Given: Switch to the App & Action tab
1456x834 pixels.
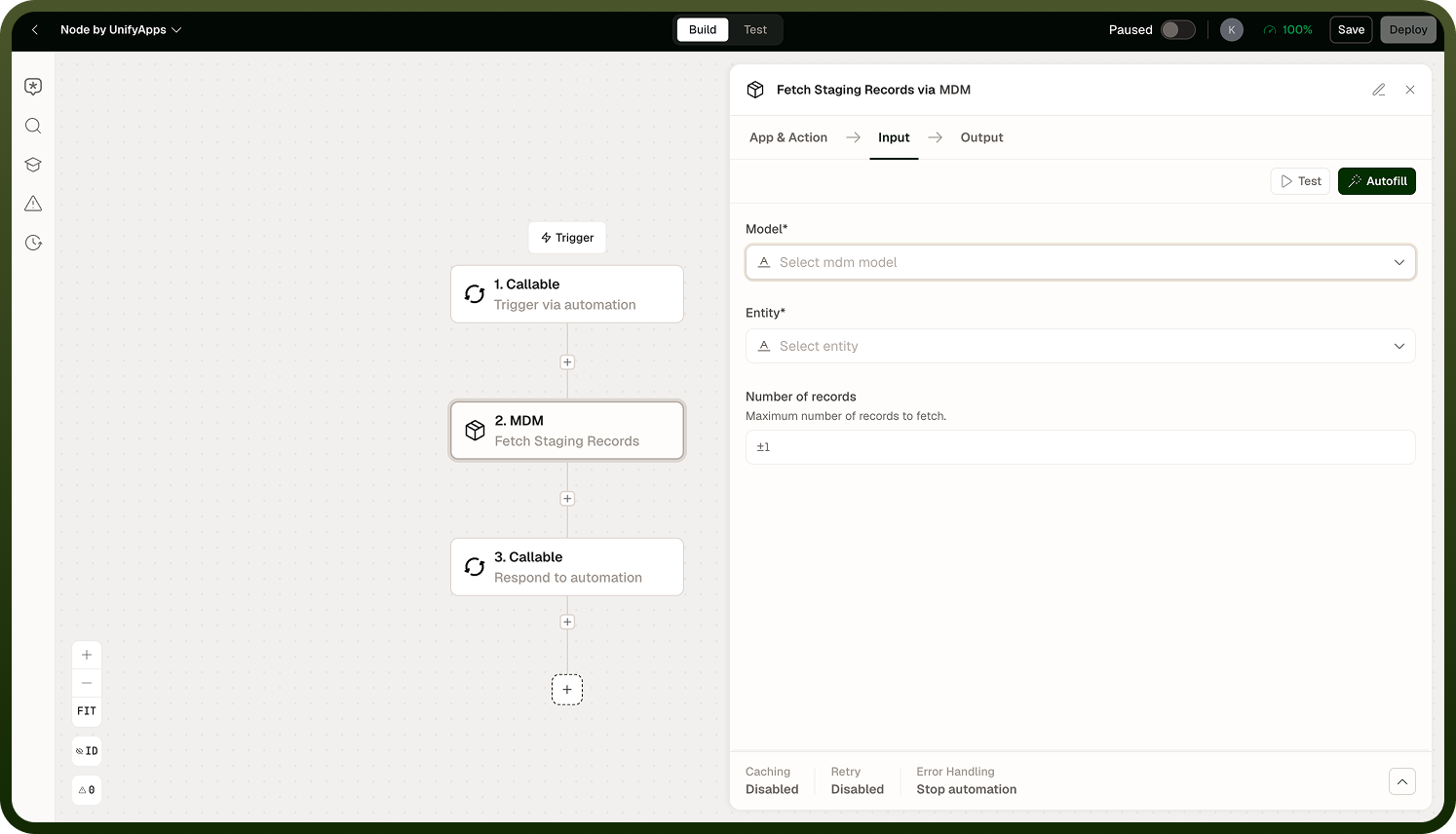Looking at the screenshot, I should click(788, 137).
